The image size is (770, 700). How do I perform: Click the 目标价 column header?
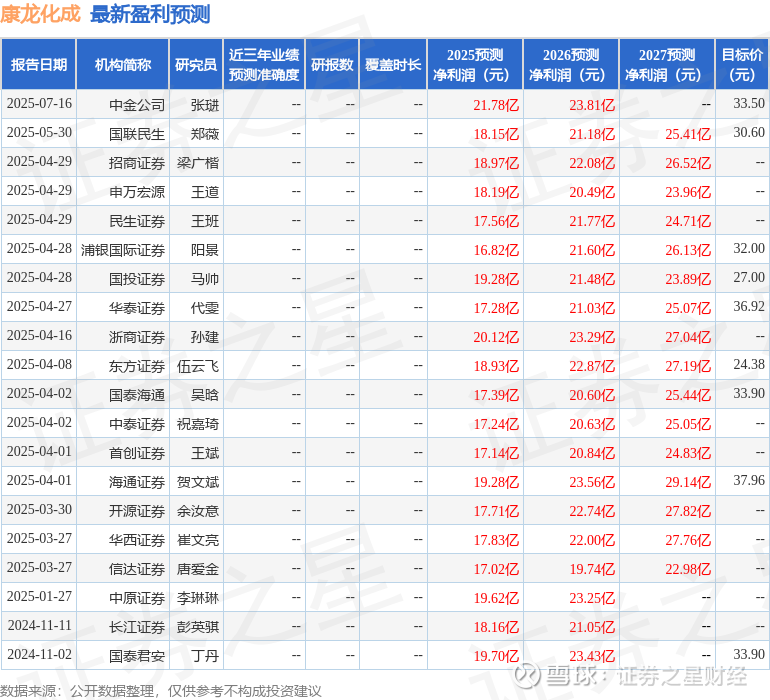742,64
